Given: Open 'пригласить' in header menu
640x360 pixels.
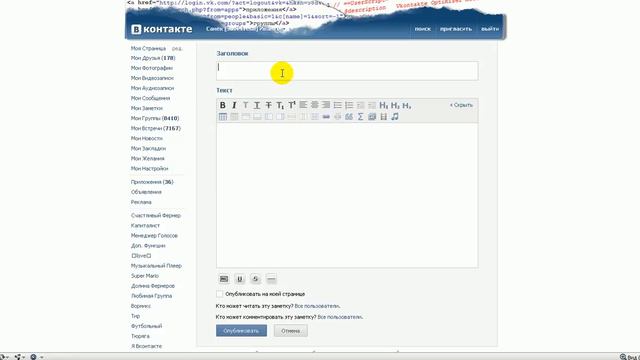Looking at the screenshot, I should point(456,29).
